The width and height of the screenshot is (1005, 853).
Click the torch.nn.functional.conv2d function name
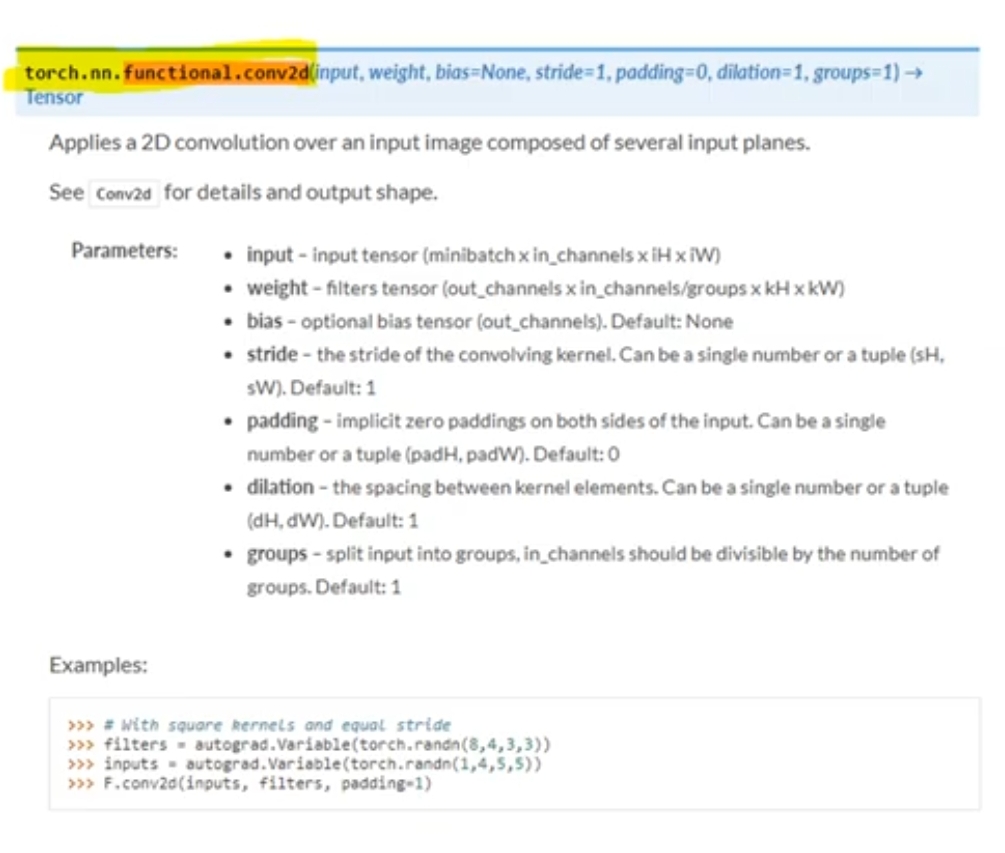[x=167, y=72]
